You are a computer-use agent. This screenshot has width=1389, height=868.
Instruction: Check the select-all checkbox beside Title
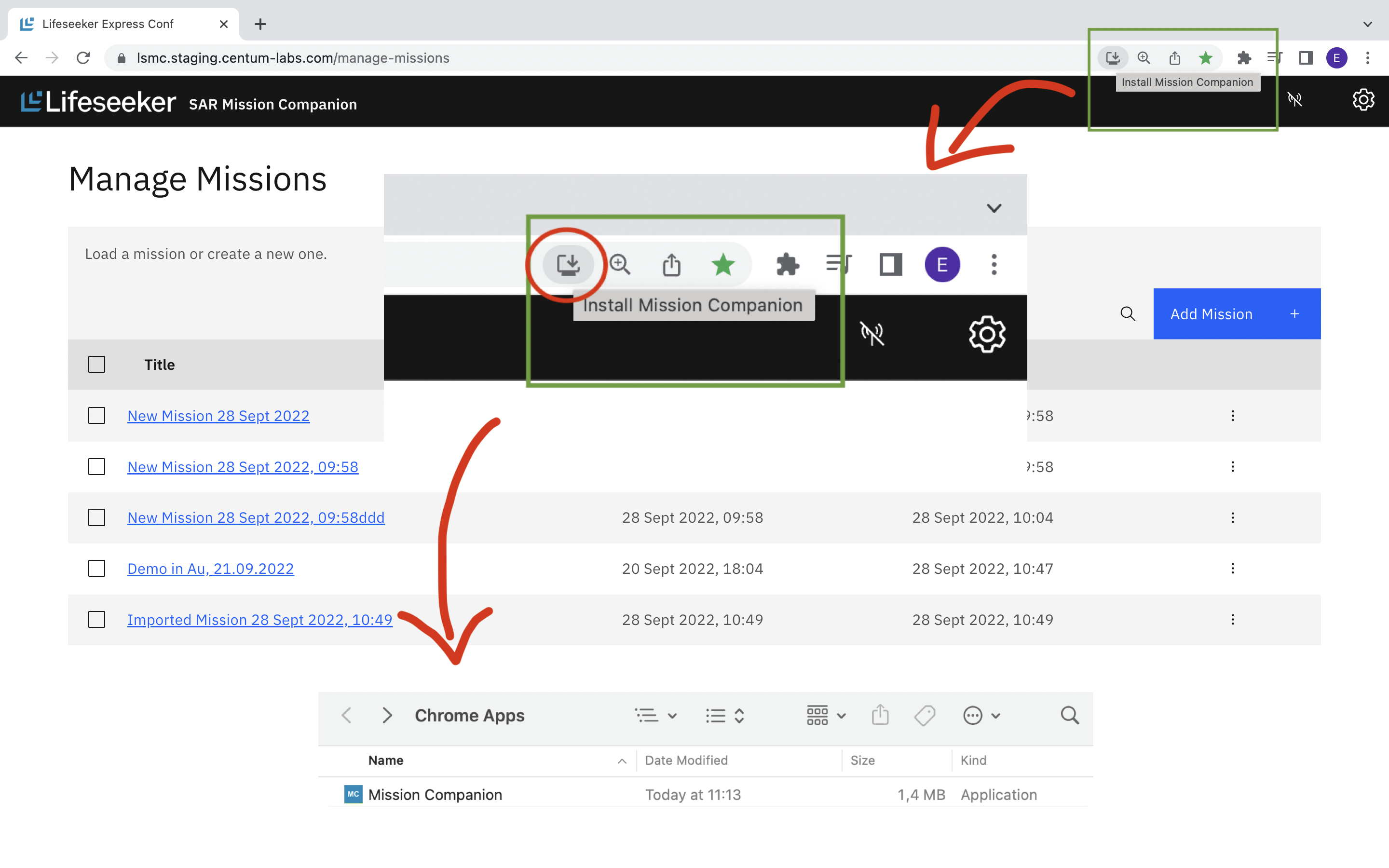click(96, 365)
